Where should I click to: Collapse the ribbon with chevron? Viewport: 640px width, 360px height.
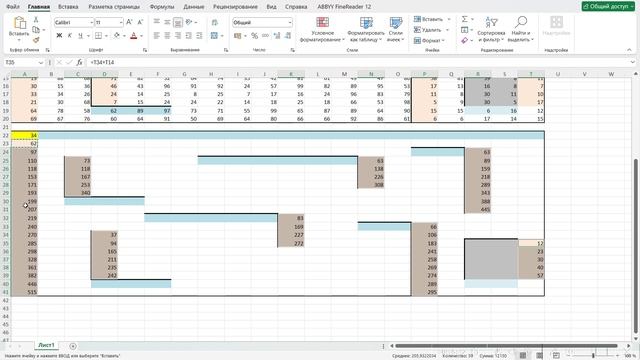629,50
